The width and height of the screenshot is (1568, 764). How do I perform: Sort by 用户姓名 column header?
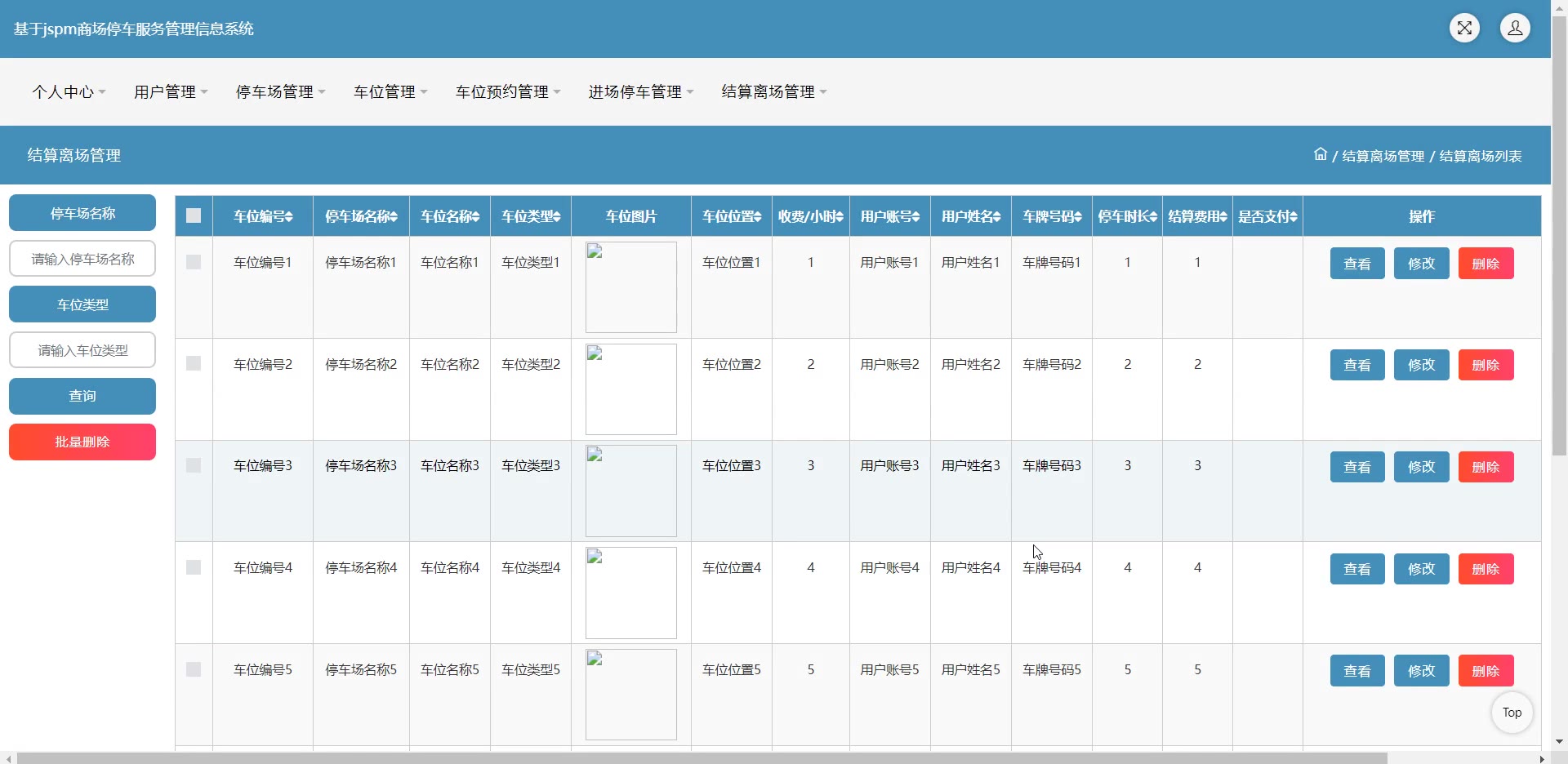[971, 216]
